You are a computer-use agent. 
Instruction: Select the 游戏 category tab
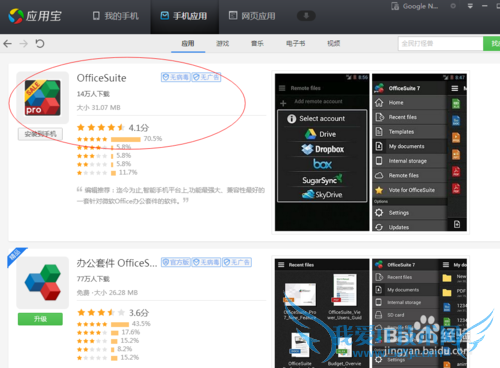coord(222,44)
